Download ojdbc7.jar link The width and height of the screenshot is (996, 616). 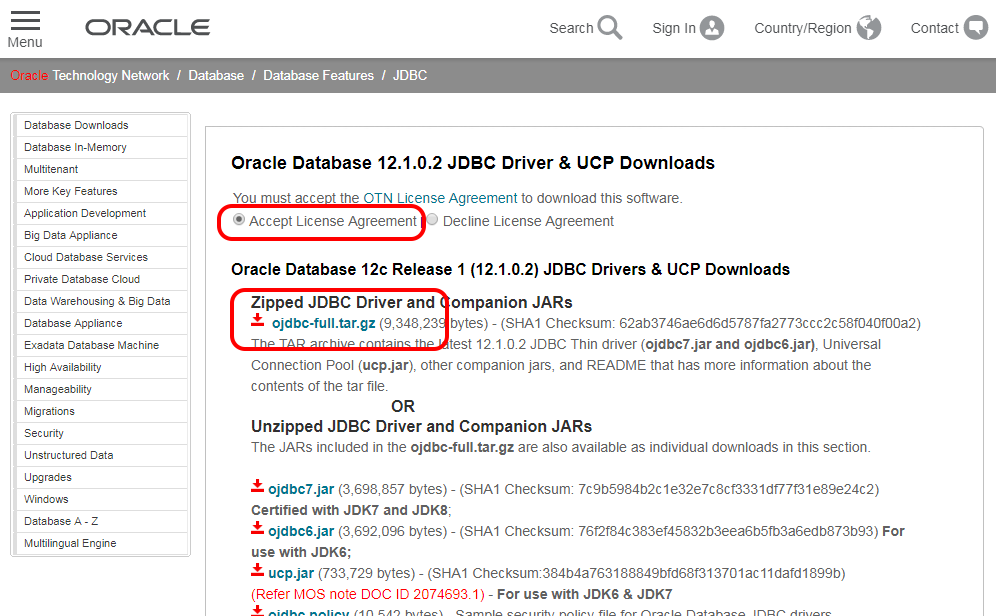point(301,490)
